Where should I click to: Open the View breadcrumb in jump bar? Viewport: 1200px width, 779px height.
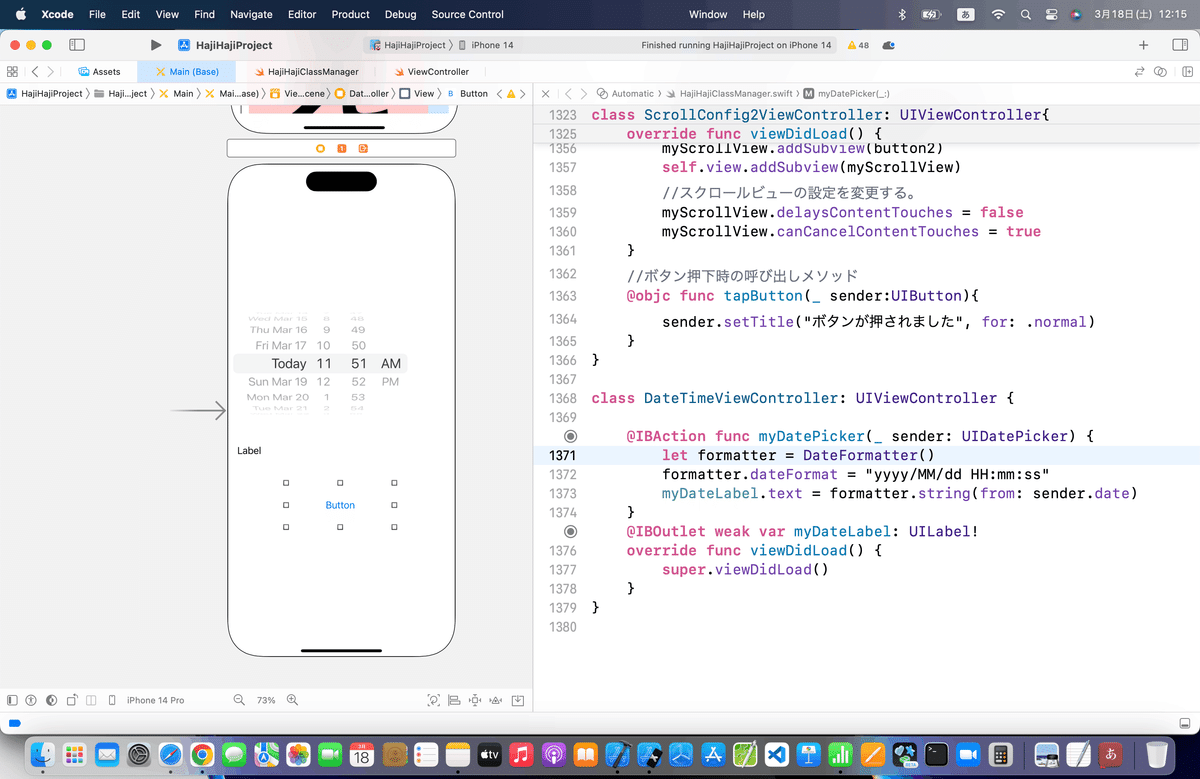(x=417, y=93)
